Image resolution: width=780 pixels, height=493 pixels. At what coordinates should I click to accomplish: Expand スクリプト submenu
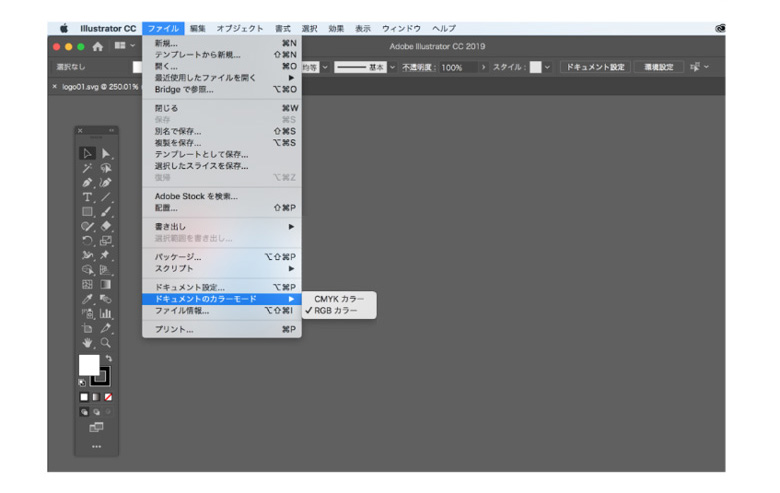[222, 269]
